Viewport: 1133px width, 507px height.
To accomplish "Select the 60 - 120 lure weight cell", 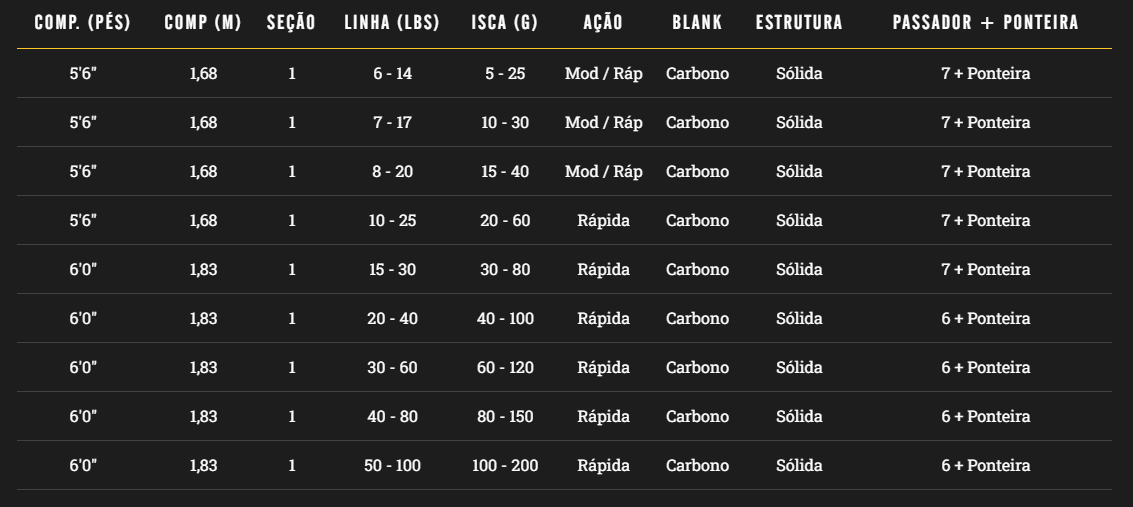I will point(505,368).
